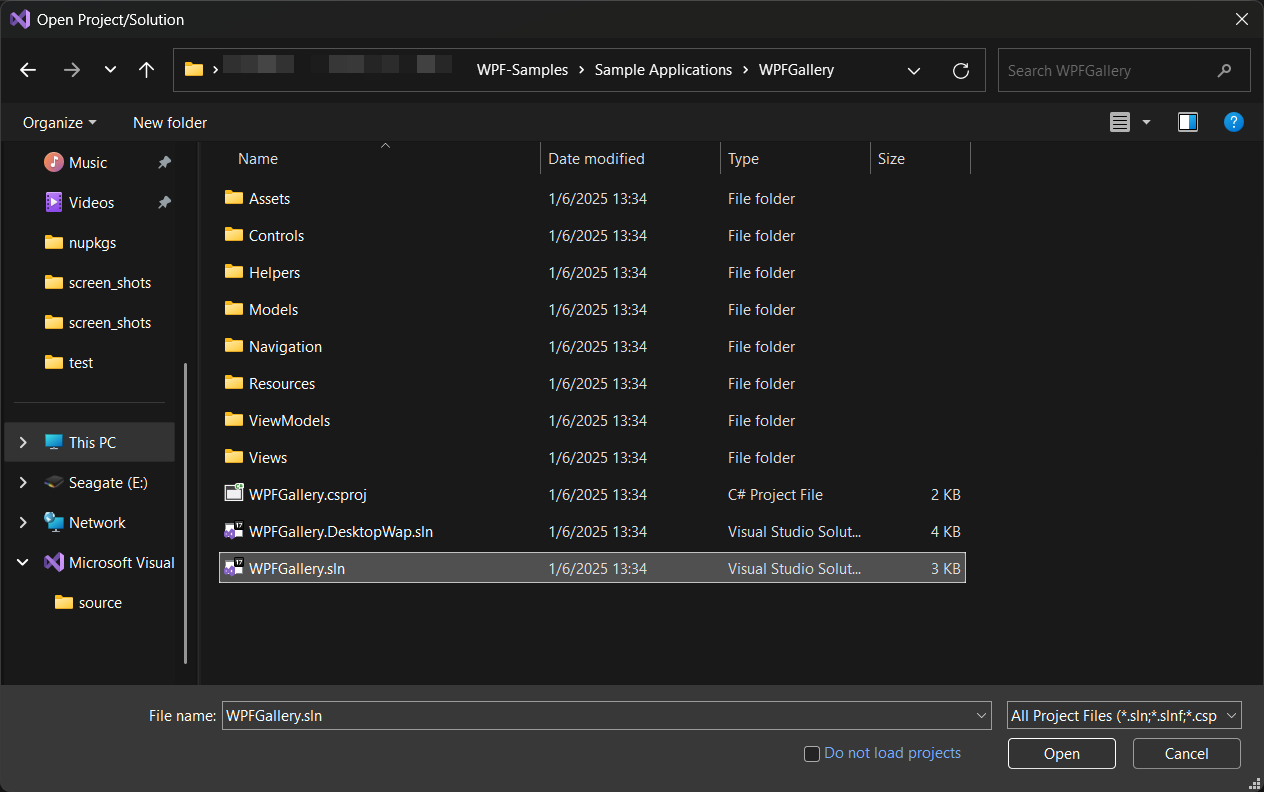
Task: Click the pin icon beside Videos
Action: tap(164, 202)
